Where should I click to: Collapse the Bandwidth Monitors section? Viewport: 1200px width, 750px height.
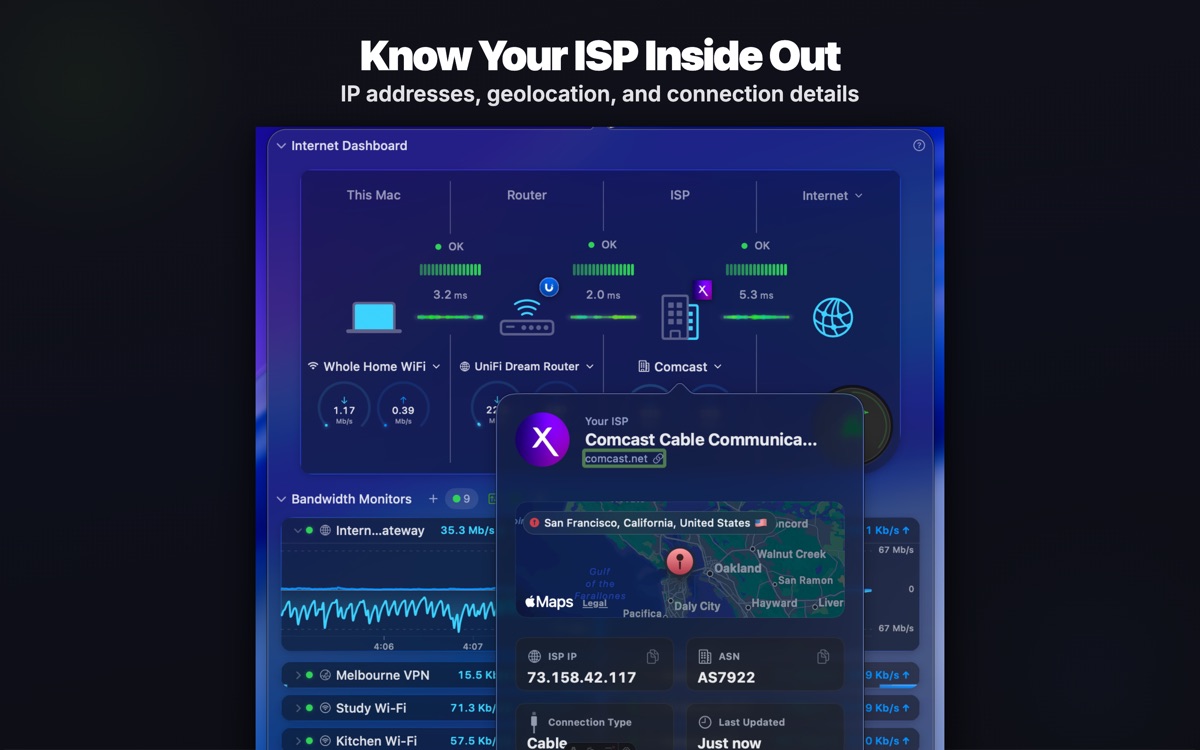coord(281,499)
